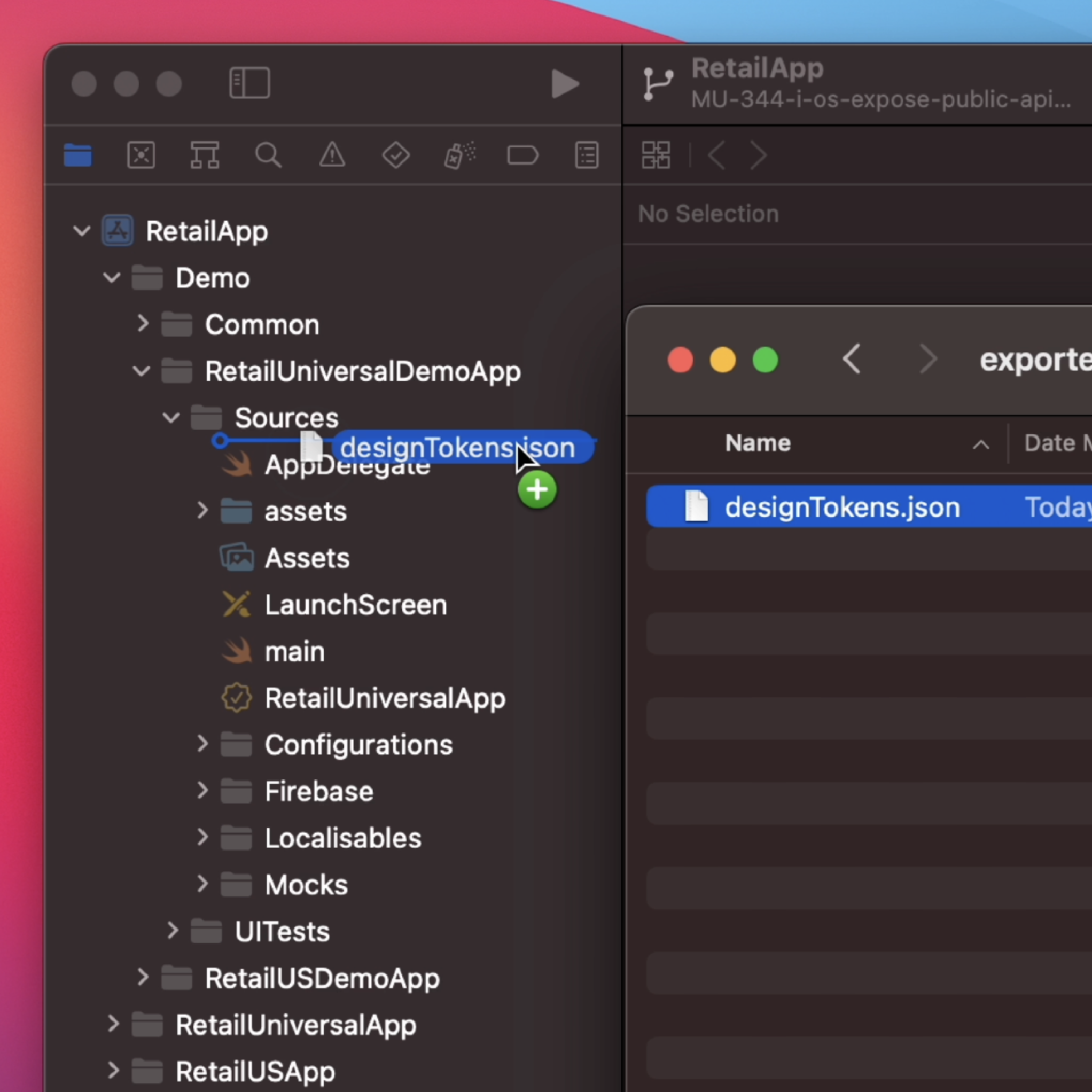Click the Finder back navigation arrow
Image resolution: width=1092 pixels, height=1092 pixels.
pos(852,359)
